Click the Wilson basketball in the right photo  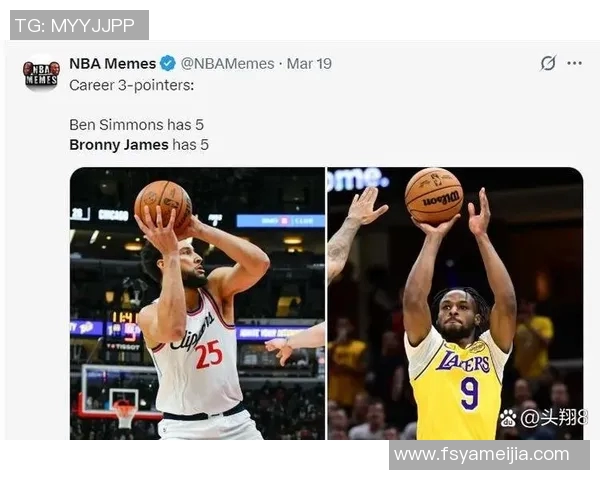(434, 195)
